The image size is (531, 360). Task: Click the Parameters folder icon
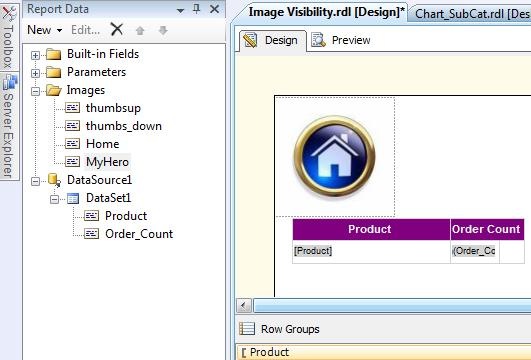[54, 72]
